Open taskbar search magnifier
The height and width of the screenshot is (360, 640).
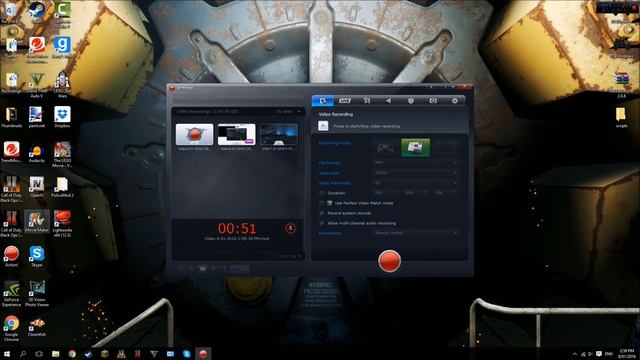23,354
